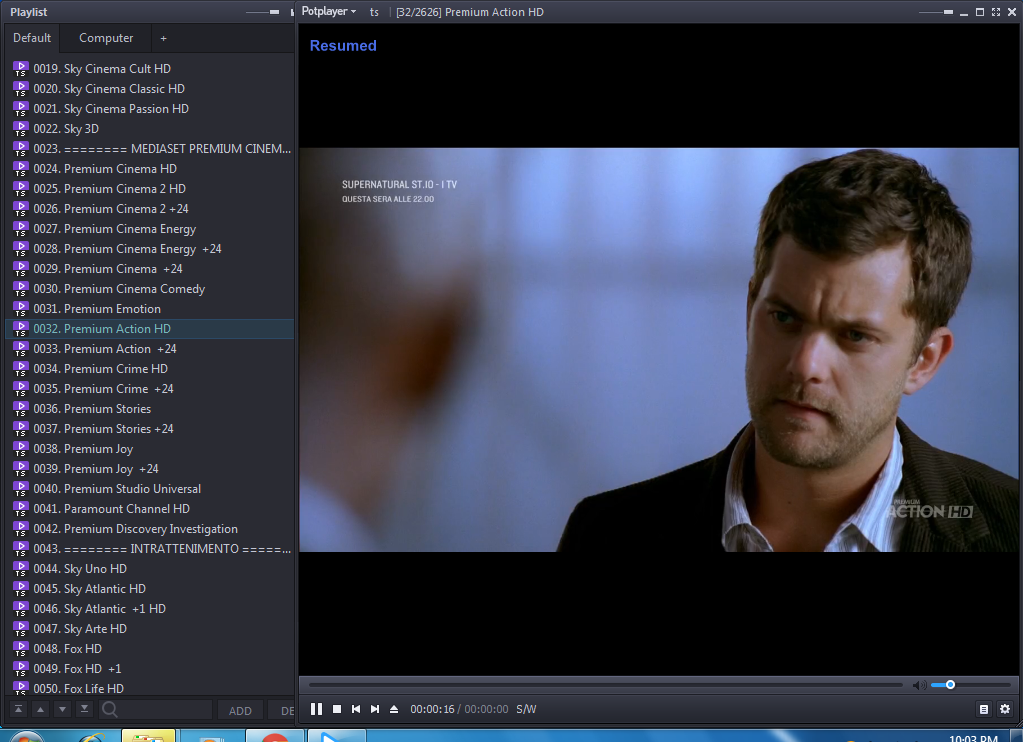Select 0030. Premium Cinema Comedy

tap(149, 289)
